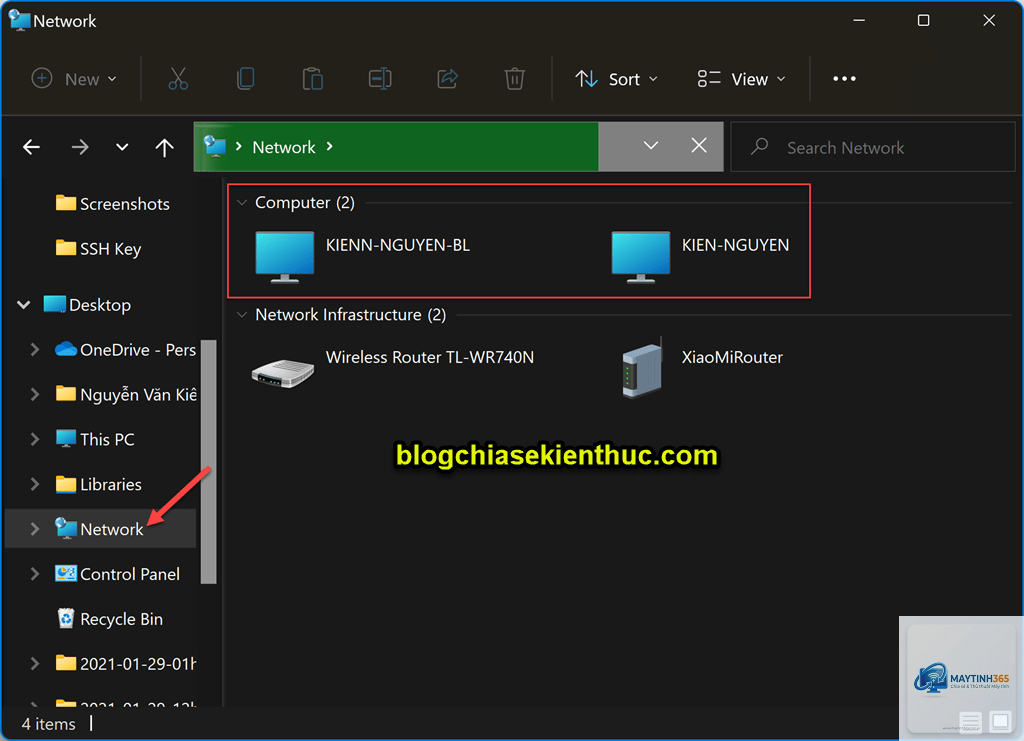Select Desktop in the navigation pane
This screenshot has width=1024, height=741.
pos(88,305)
